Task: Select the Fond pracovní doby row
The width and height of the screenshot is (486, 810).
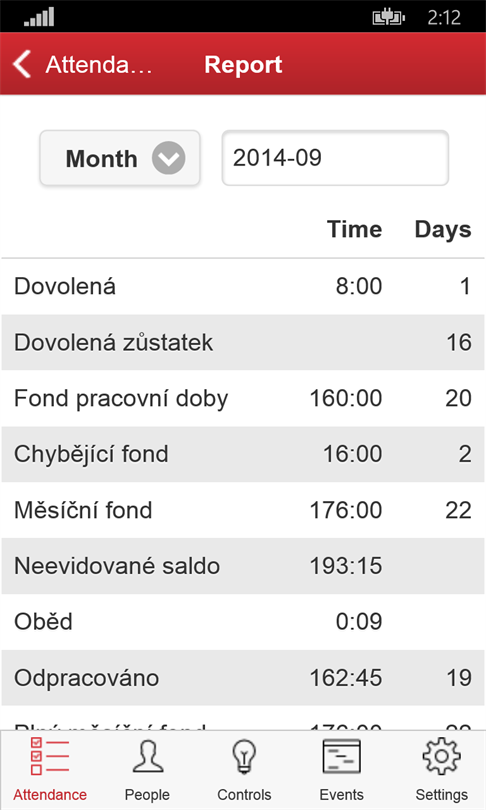Action: [243, 398]
